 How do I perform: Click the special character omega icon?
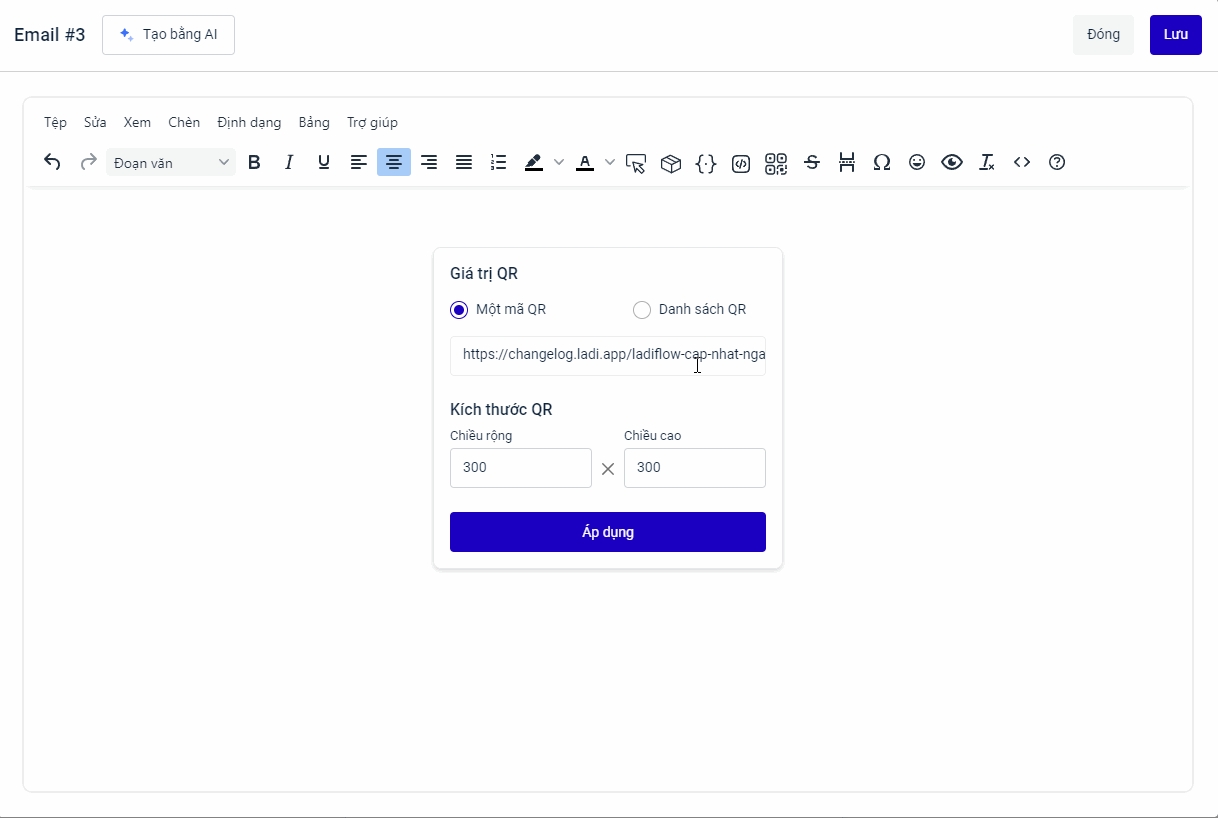[x=882, y=162]
